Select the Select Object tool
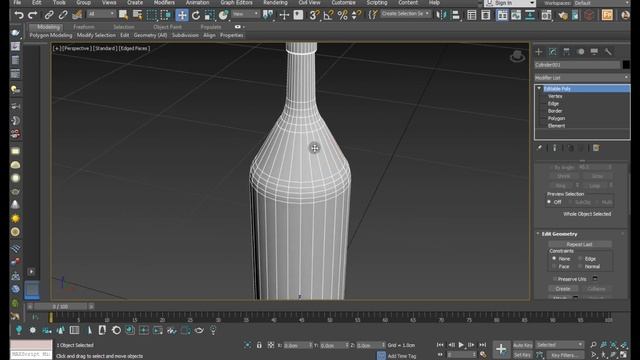This screenshot has width=640, height=360. [x=123, y=16]
